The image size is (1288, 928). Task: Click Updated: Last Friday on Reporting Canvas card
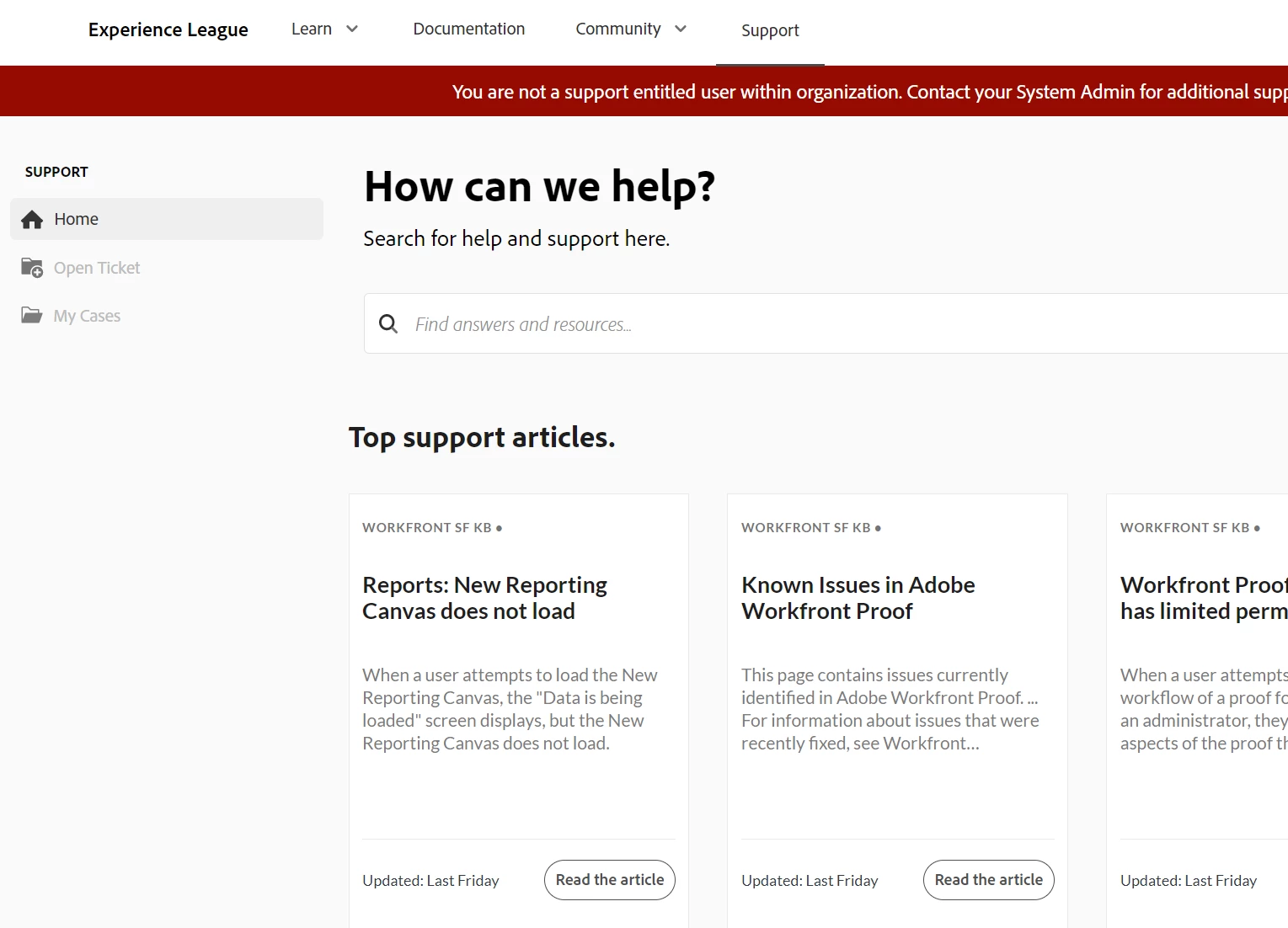coord(430,881)
